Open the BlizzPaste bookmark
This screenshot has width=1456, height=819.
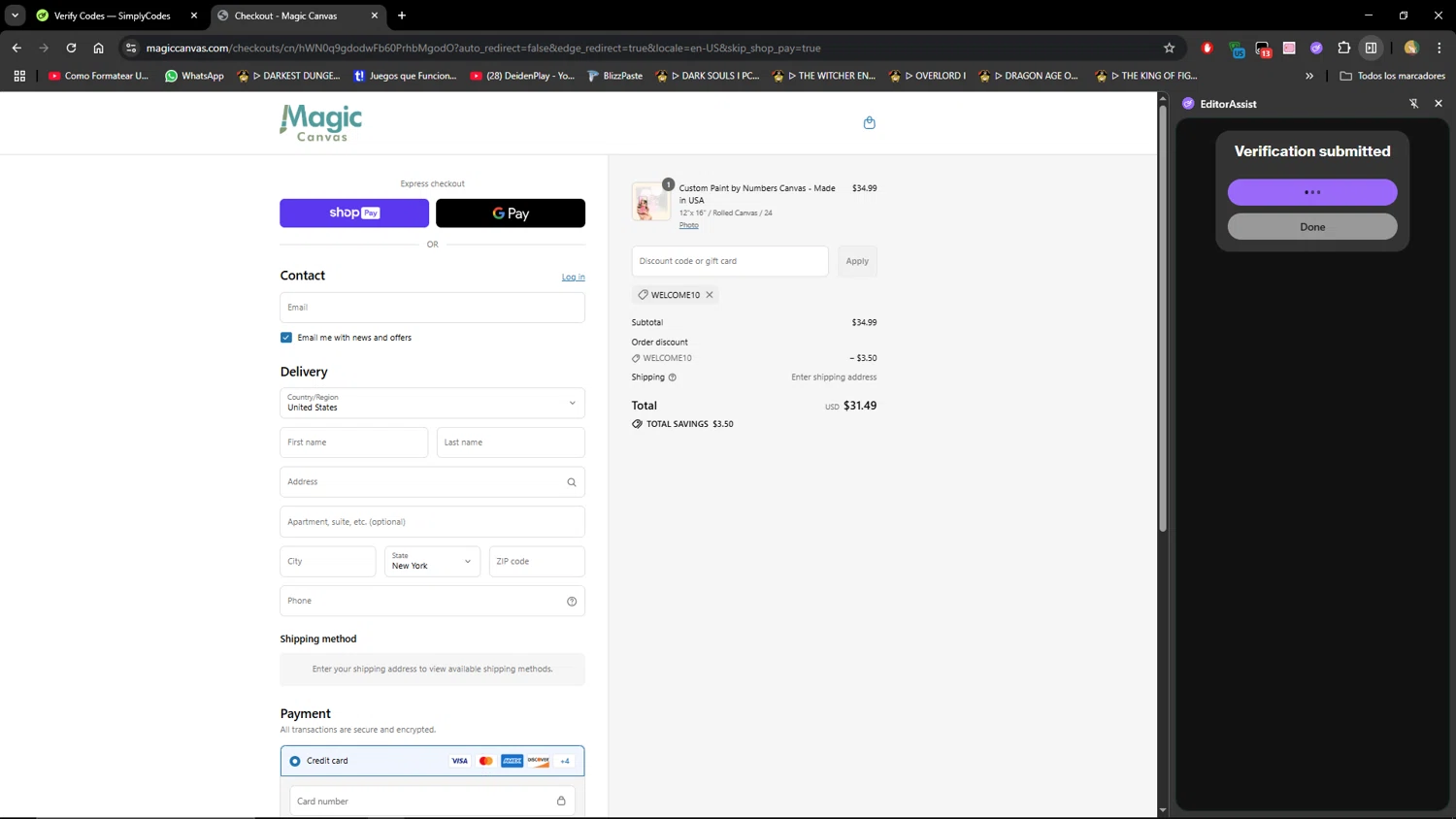[x=615, y=76]
